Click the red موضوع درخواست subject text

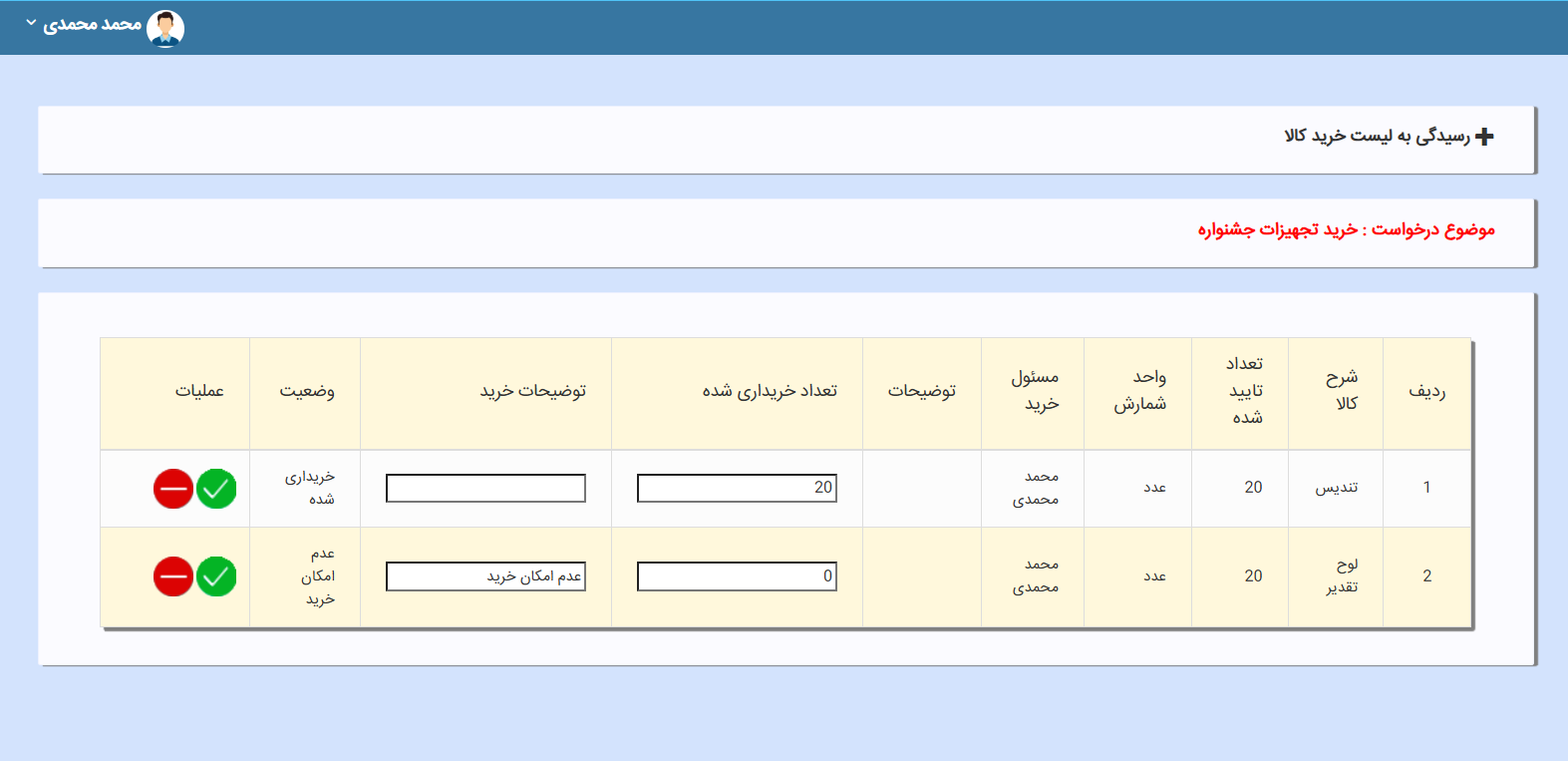point(1346,230)
